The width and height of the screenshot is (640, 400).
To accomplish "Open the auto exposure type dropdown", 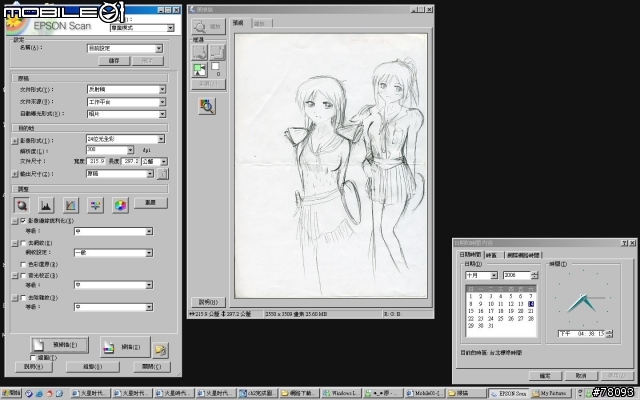I will pos(127,114).
